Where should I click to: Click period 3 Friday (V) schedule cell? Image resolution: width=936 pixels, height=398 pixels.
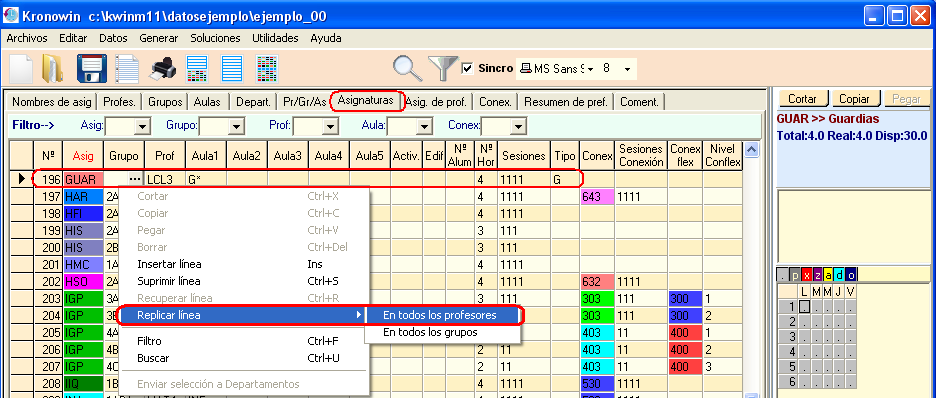[x=851, y=337]
